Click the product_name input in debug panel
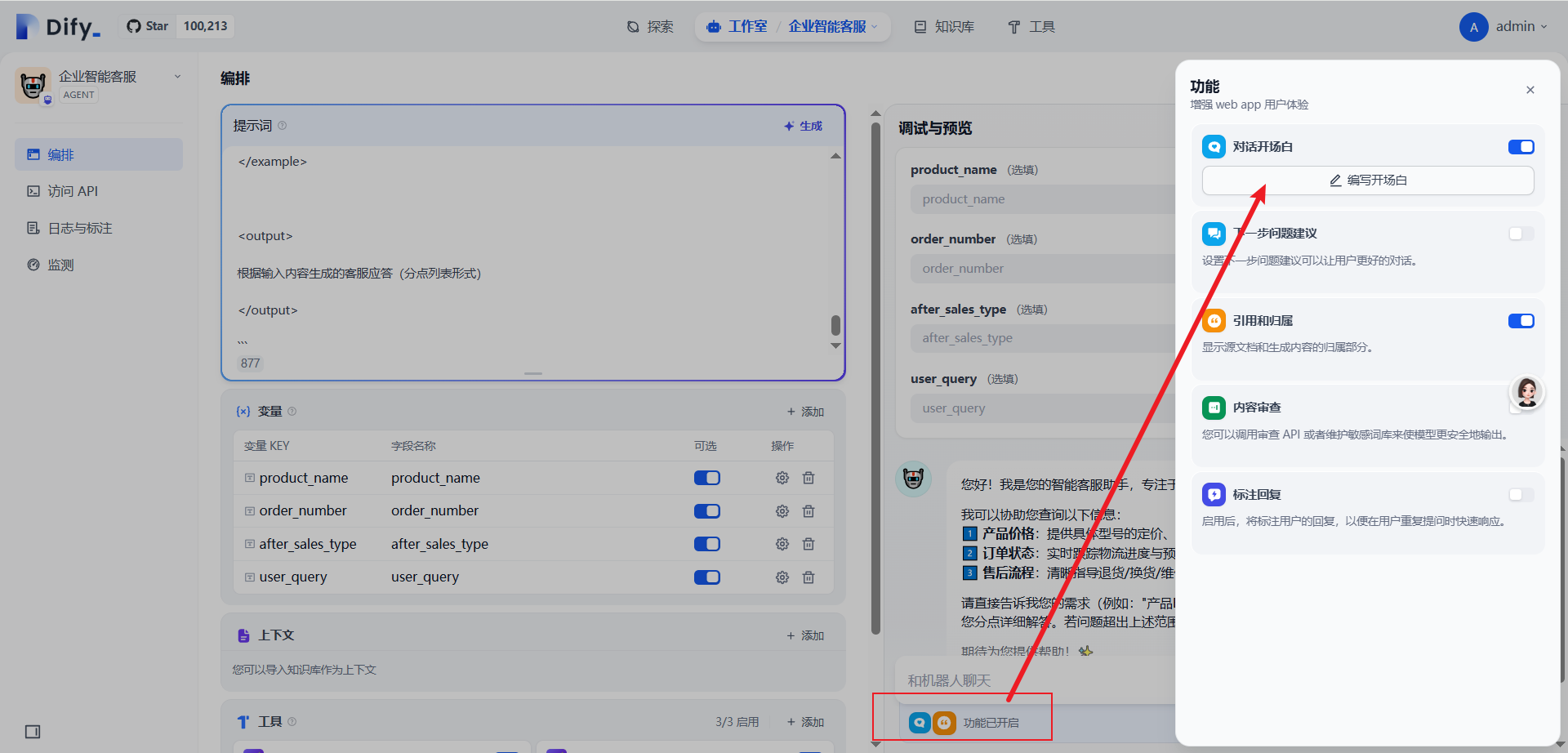The width and height of the screenshot is (1568, 753). tap(1043, 199)
